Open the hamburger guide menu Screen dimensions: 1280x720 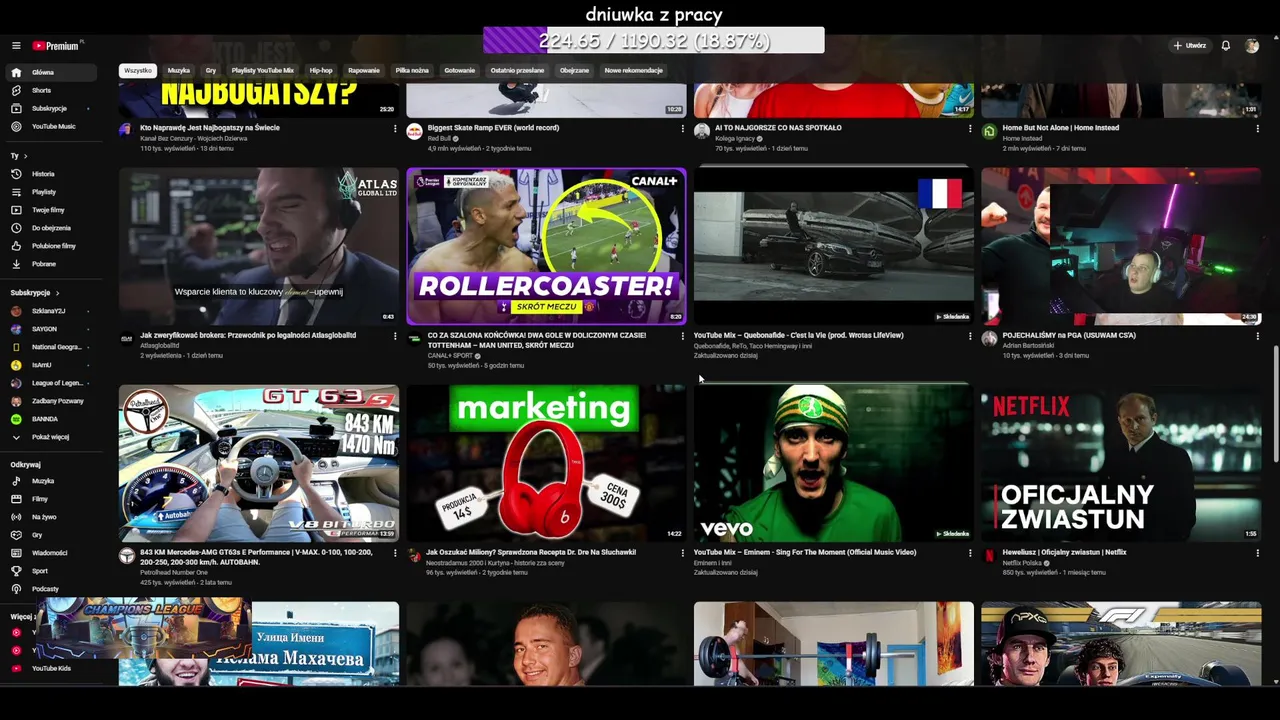tap(16, 46)
